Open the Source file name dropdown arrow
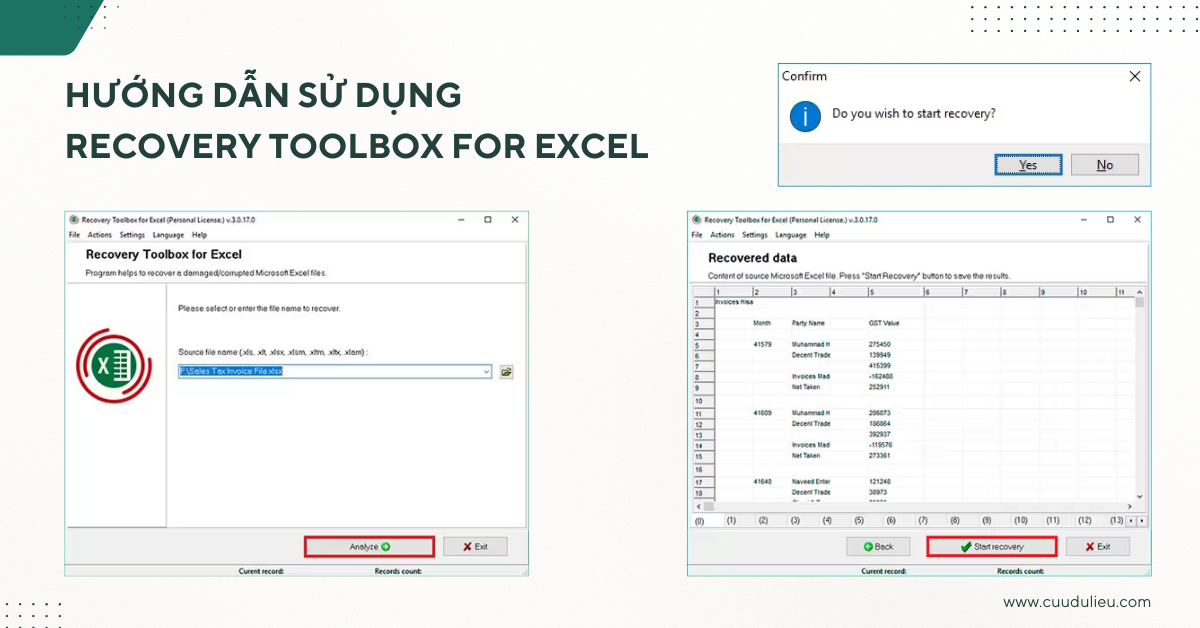 pos(485,371)
